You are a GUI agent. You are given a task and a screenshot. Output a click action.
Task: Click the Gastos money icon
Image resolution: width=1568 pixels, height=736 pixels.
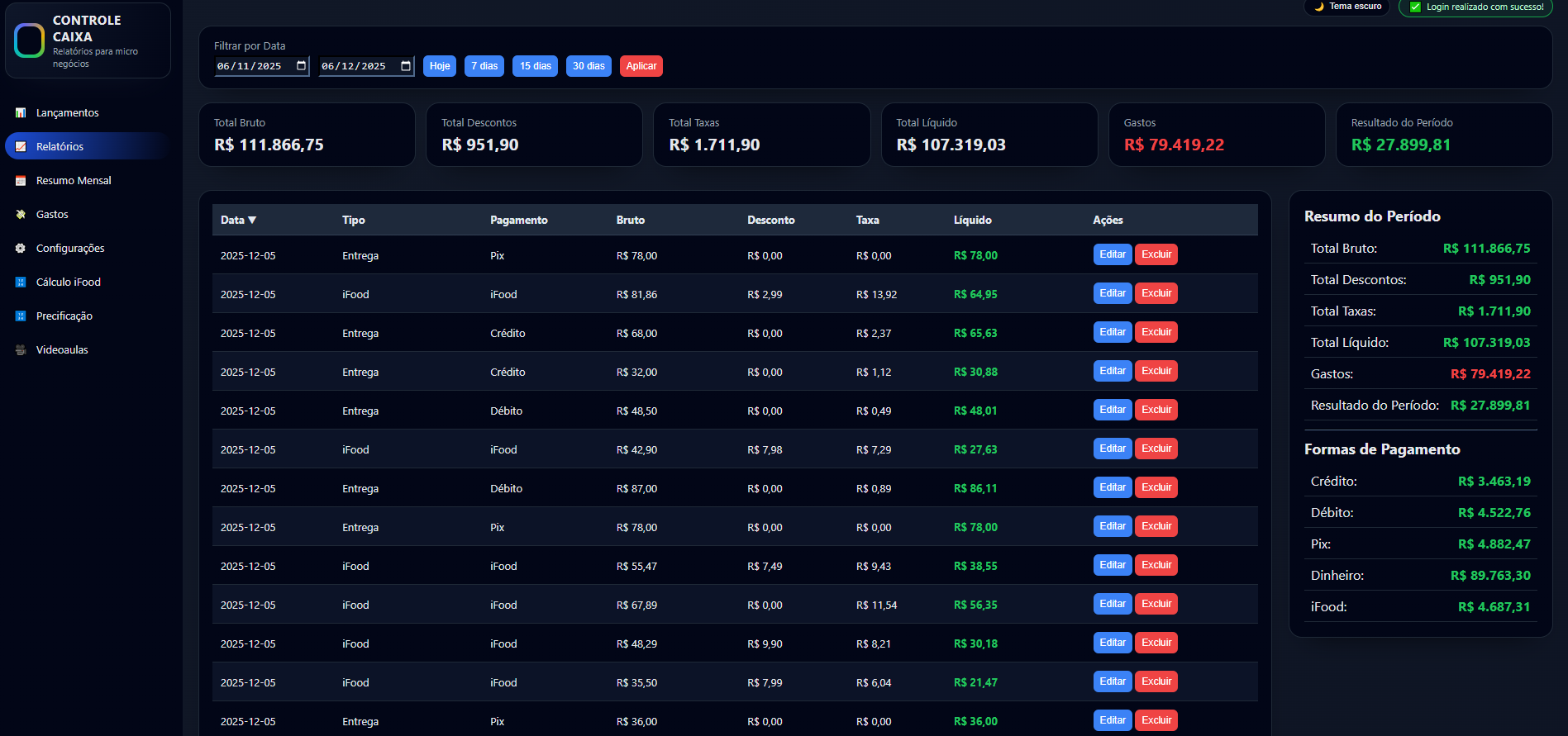(x=21, y=215)
